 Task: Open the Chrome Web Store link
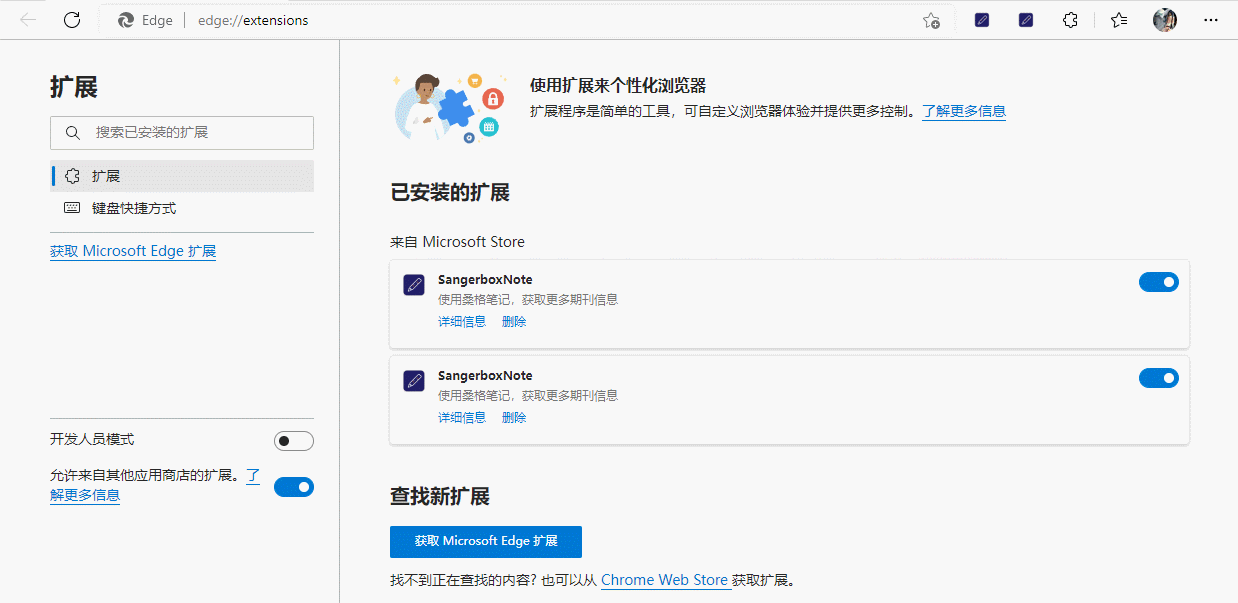click(x=664, y=580)
